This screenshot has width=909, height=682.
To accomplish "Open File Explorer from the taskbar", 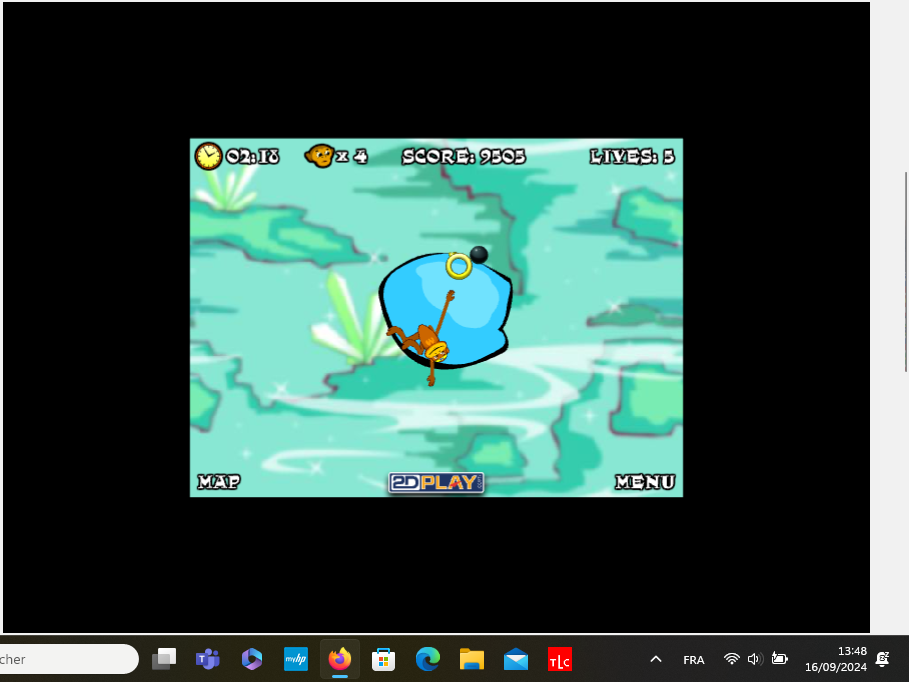I will tap(472, 659).
